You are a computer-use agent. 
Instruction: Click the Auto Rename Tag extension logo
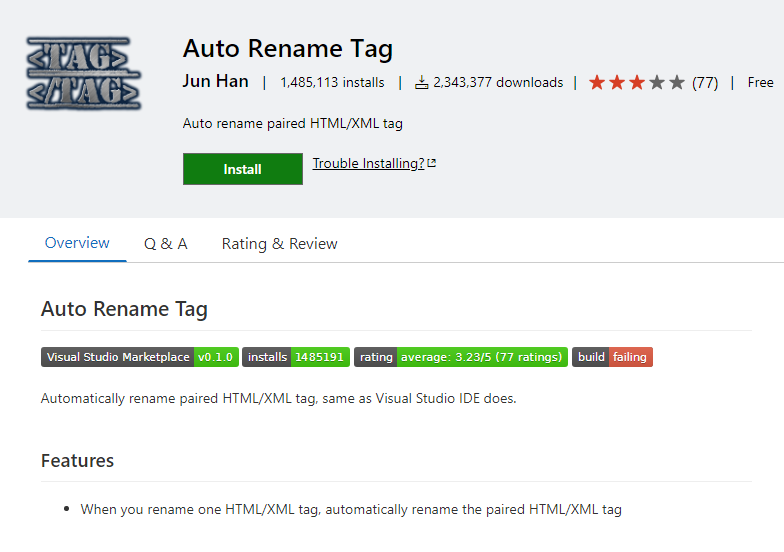(84, 74)
